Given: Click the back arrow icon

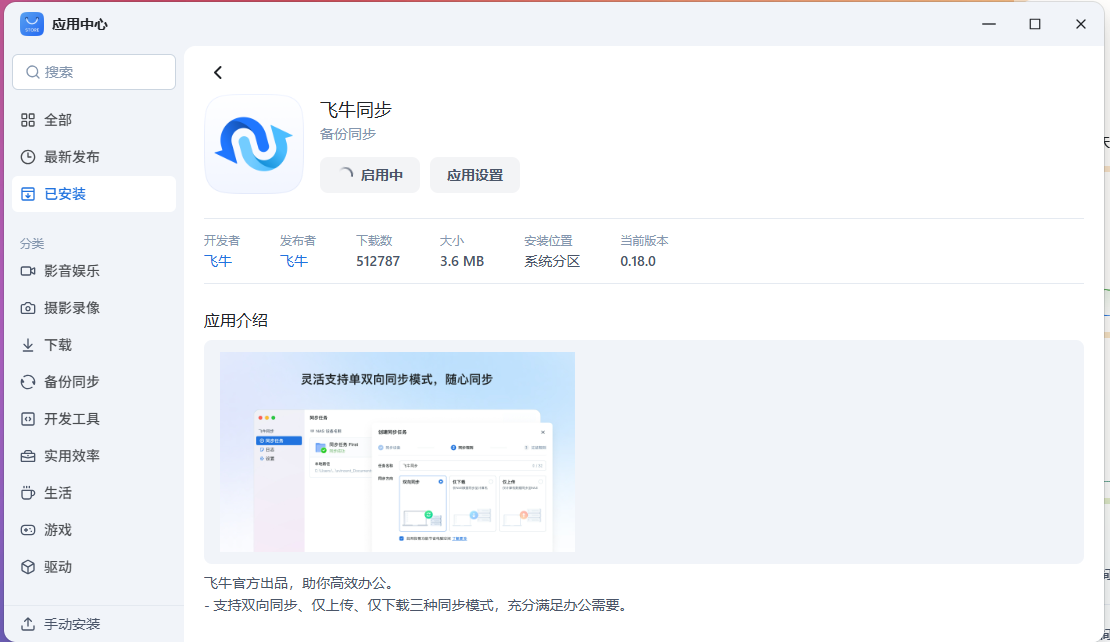Looking at the screenshot, I should point(218,73).
